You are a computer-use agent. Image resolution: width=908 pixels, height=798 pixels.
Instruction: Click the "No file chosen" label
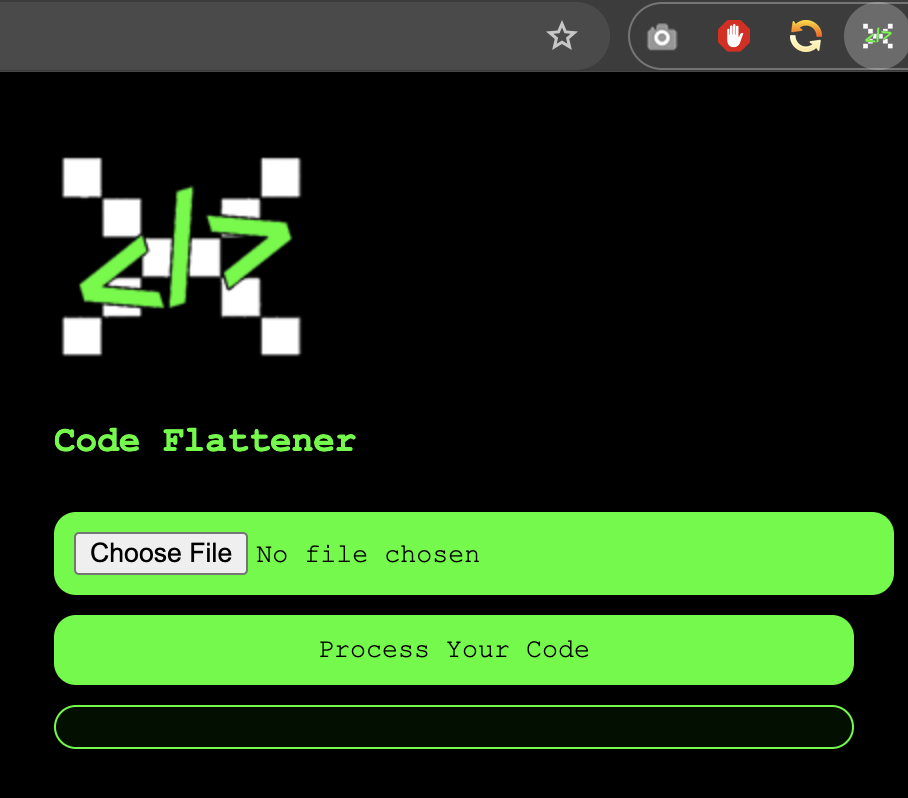coord(368,555)
